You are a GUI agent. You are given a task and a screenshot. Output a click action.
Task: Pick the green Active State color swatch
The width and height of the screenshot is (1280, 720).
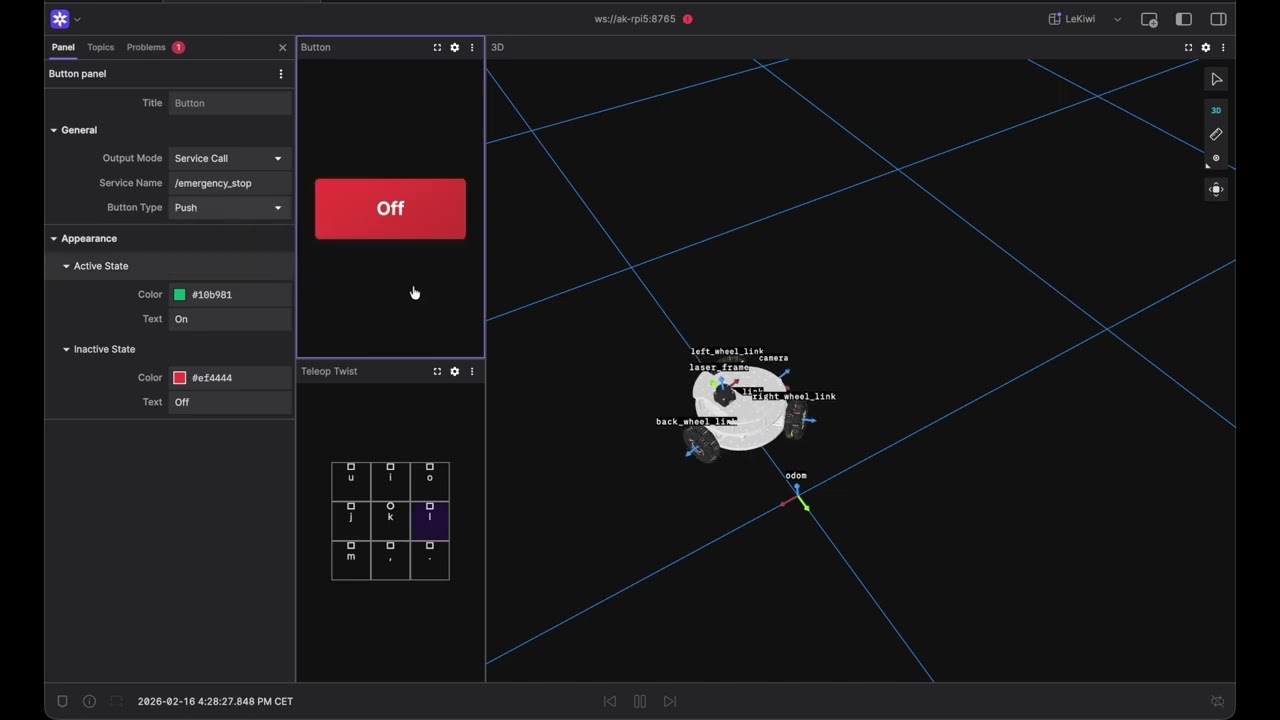pyautogui.click(x=180, y=295)
